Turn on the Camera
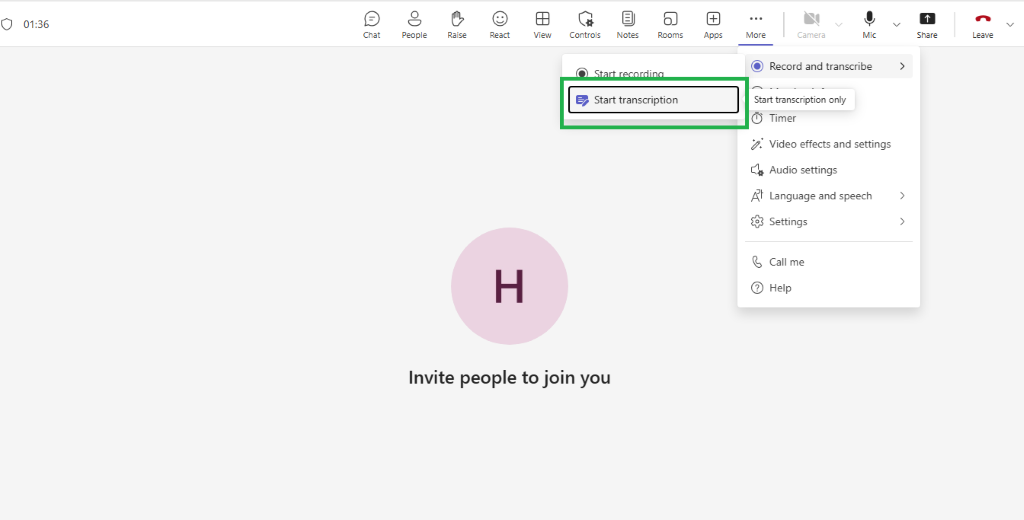Viewport: 1024px width, 520px height. click(811, 25)
